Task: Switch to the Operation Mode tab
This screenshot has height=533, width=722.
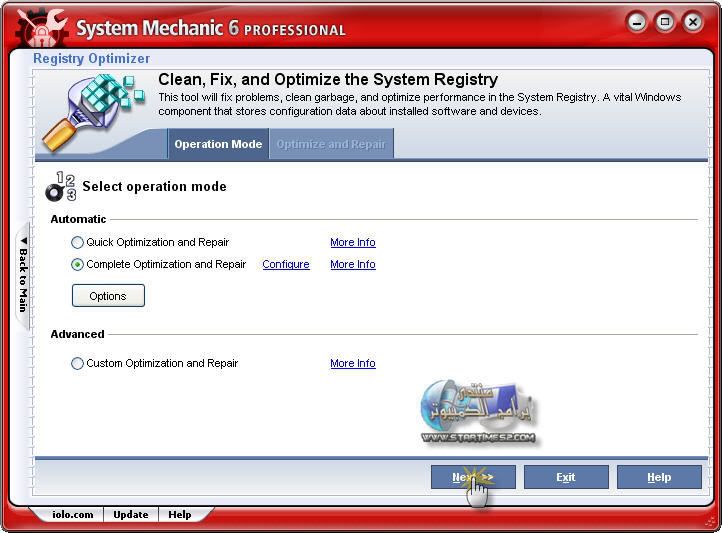Action: (218, 144)
